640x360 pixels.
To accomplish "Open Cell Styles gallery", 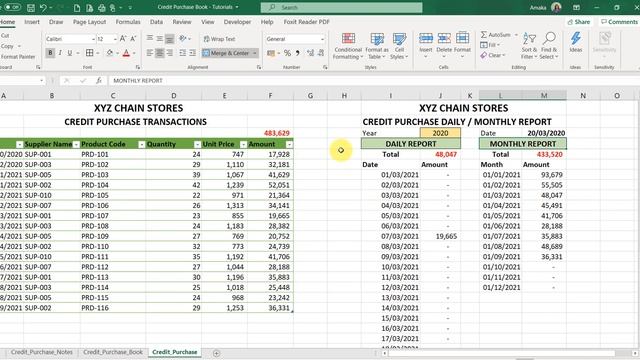I will [x=399, y=46].
